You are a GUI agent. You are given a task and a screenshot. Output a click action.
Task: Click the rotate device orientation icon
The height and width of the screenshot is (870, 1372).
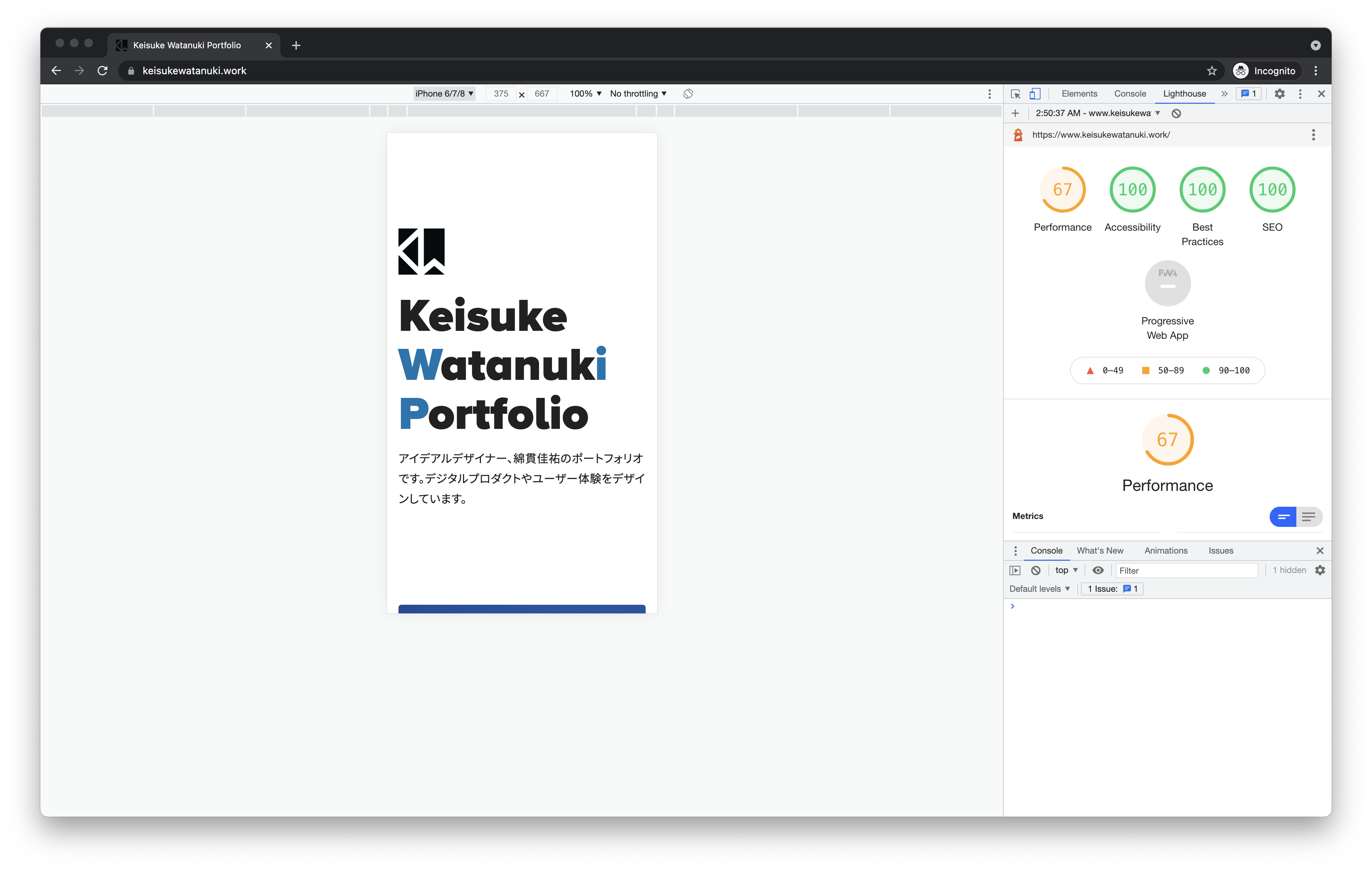[x=688, y=93]
